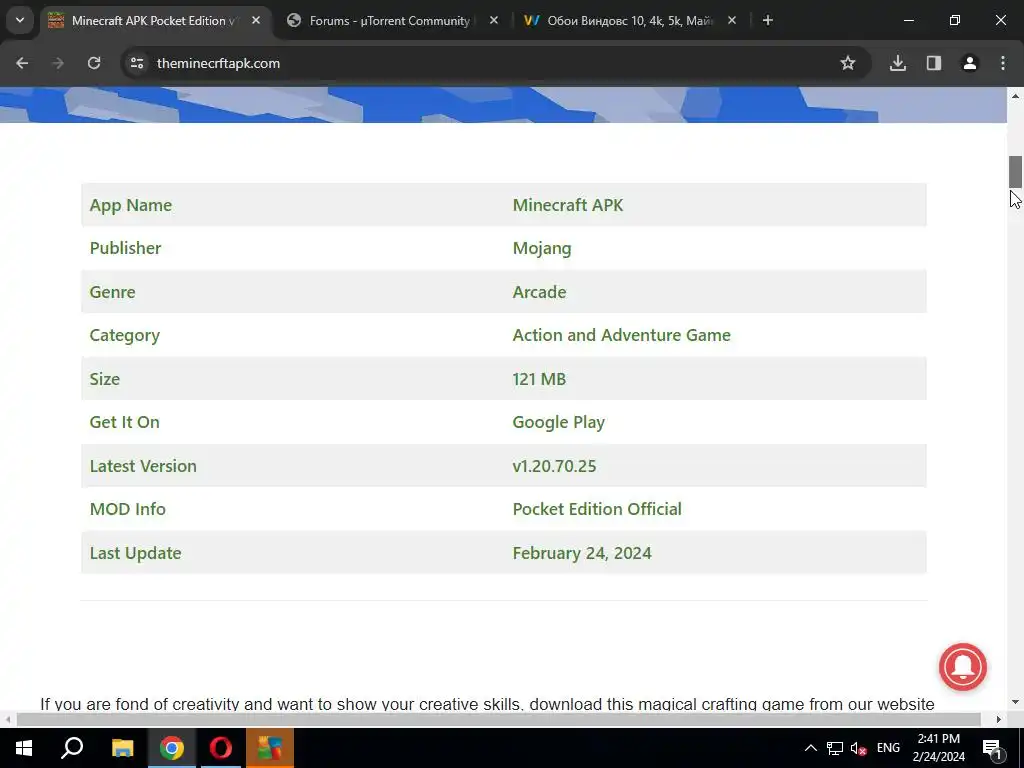
Task: Minimize the Chrome window
Action: (x=908, y=20)
